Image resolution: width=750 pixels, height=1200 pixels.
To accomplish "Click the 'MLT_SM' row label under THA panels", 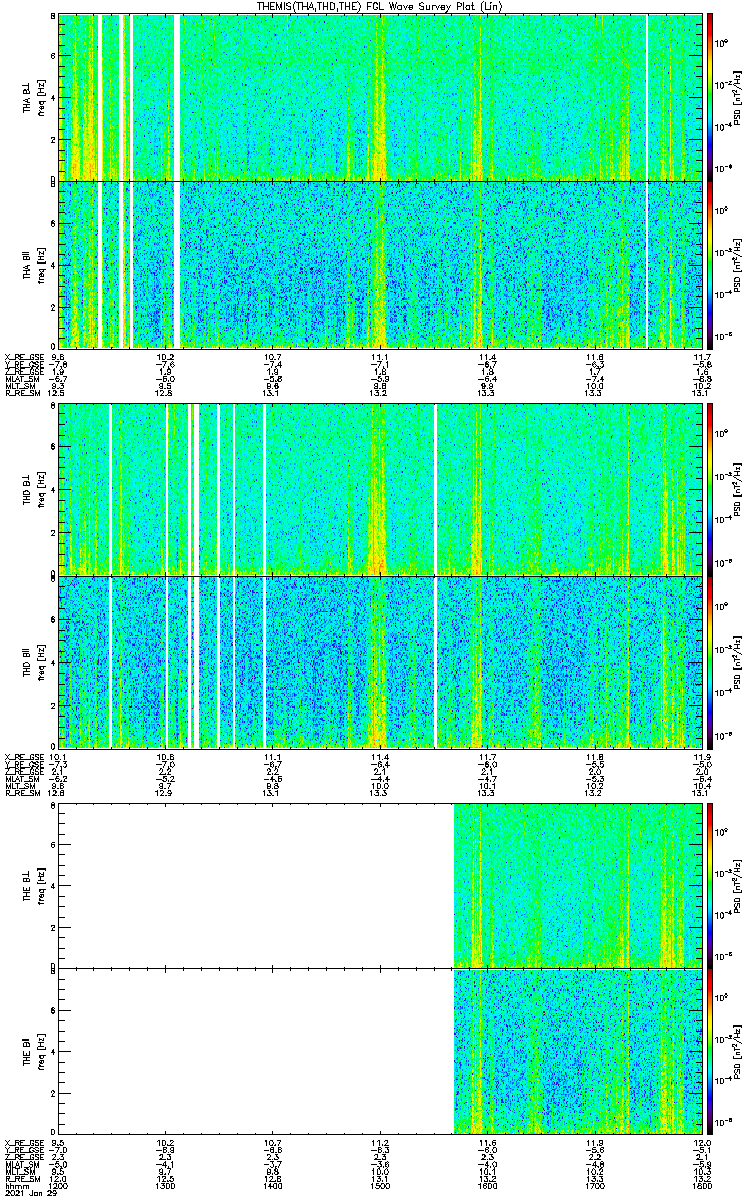I will coord(19,386).
